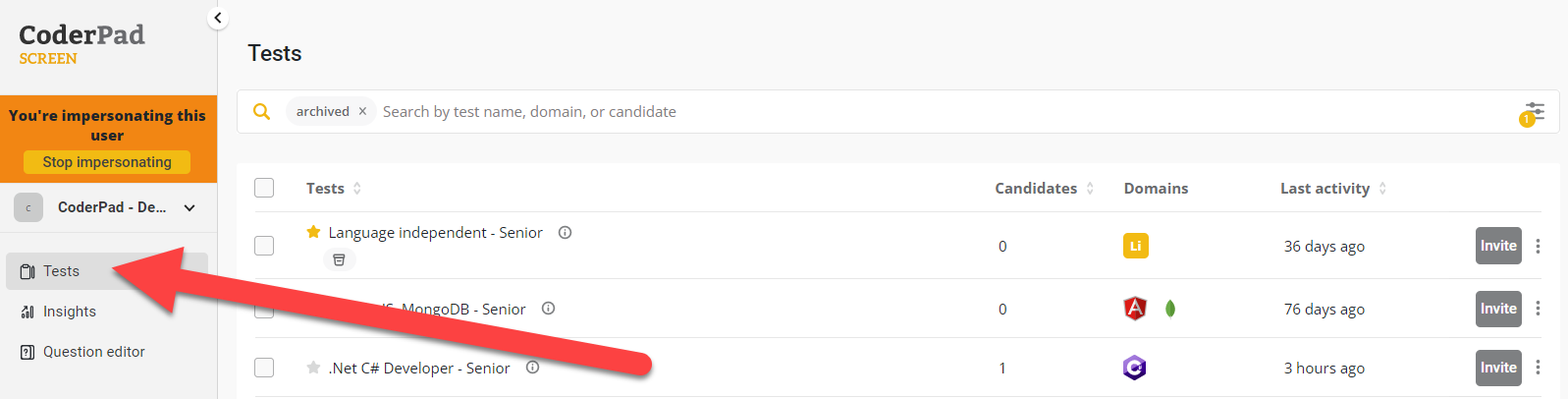Screen dimensions: 1568x399
Task: Click the info icon beside .Net C# Developer
Action: [x=532, y=368]
